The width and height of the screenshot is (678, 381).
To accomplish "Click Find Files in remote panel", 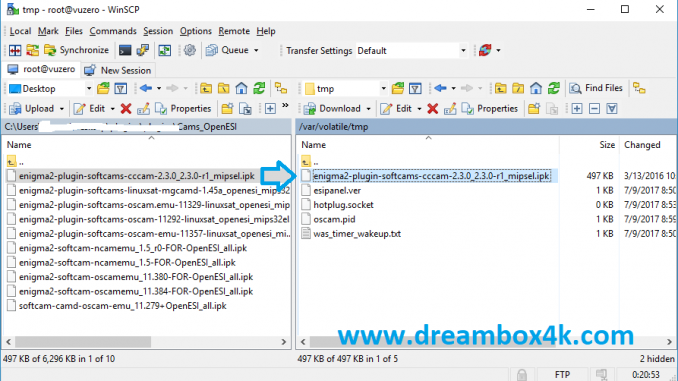I will point(596,88).
